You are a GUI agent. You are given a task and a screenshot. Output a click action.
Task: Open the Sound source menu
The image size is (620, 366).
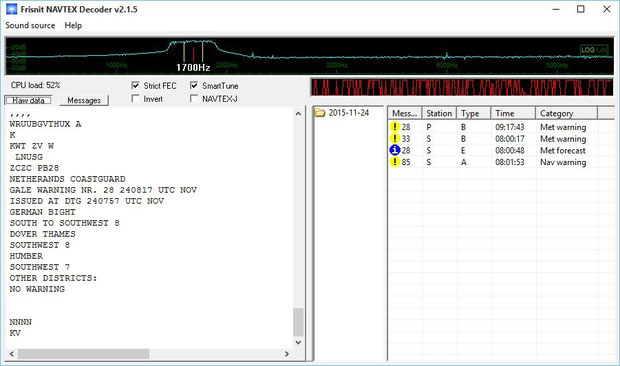tap(30, 25)
